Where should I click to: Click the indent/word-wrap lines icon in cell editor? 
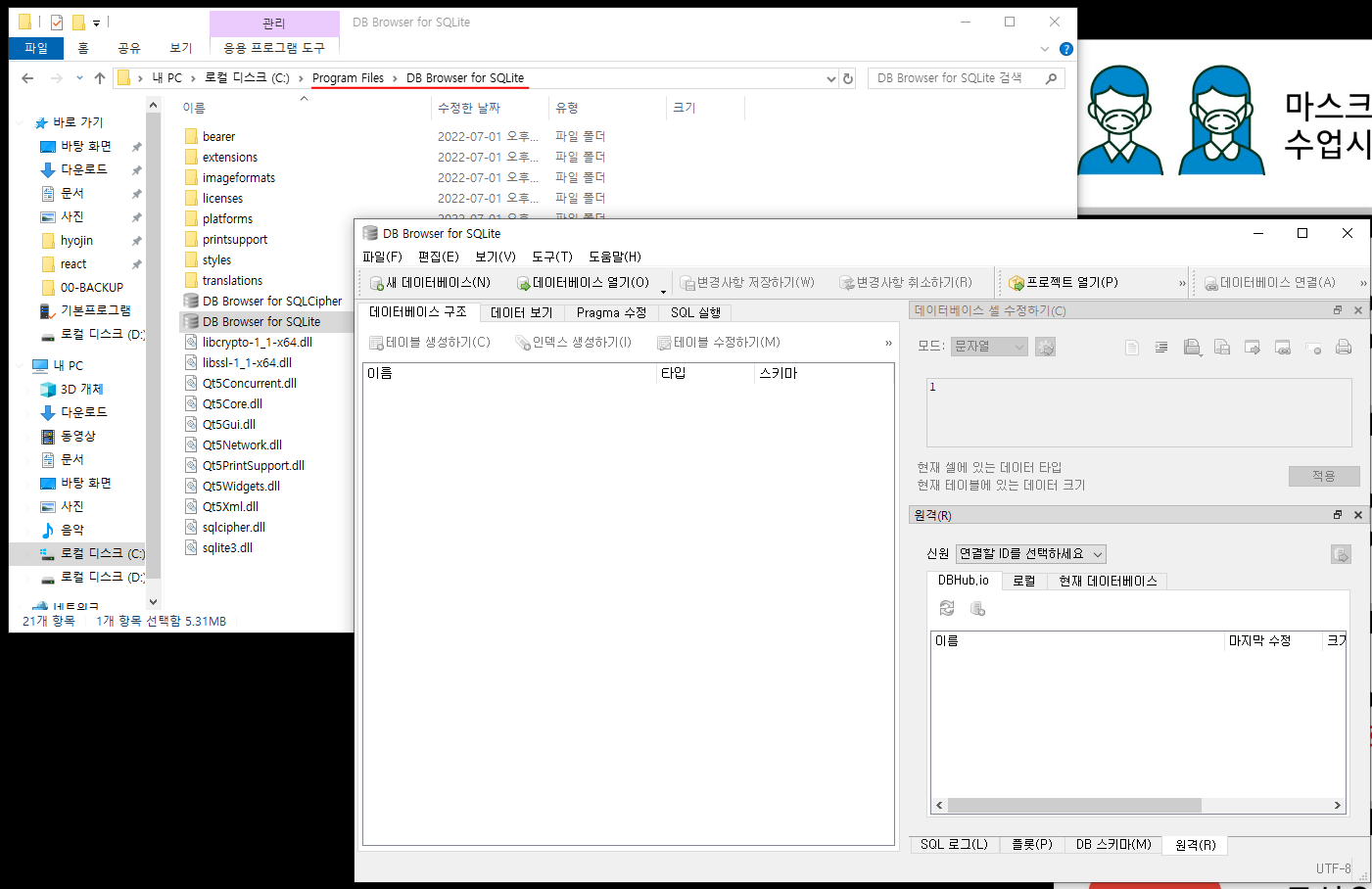click(x=1161, y=347)
